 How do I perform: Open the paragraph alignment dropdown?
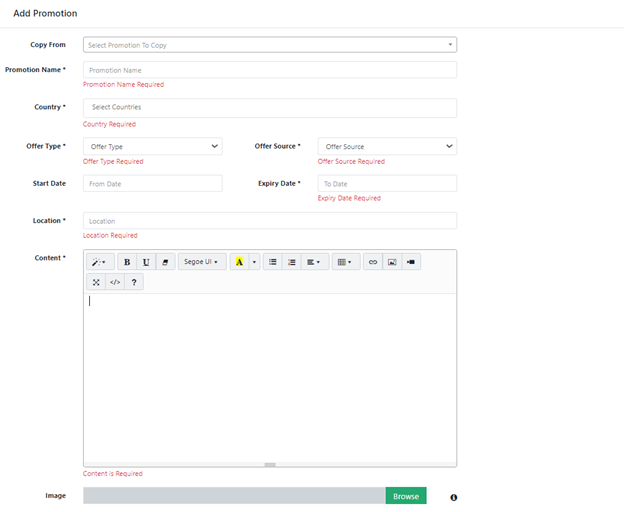coord(315,262)
